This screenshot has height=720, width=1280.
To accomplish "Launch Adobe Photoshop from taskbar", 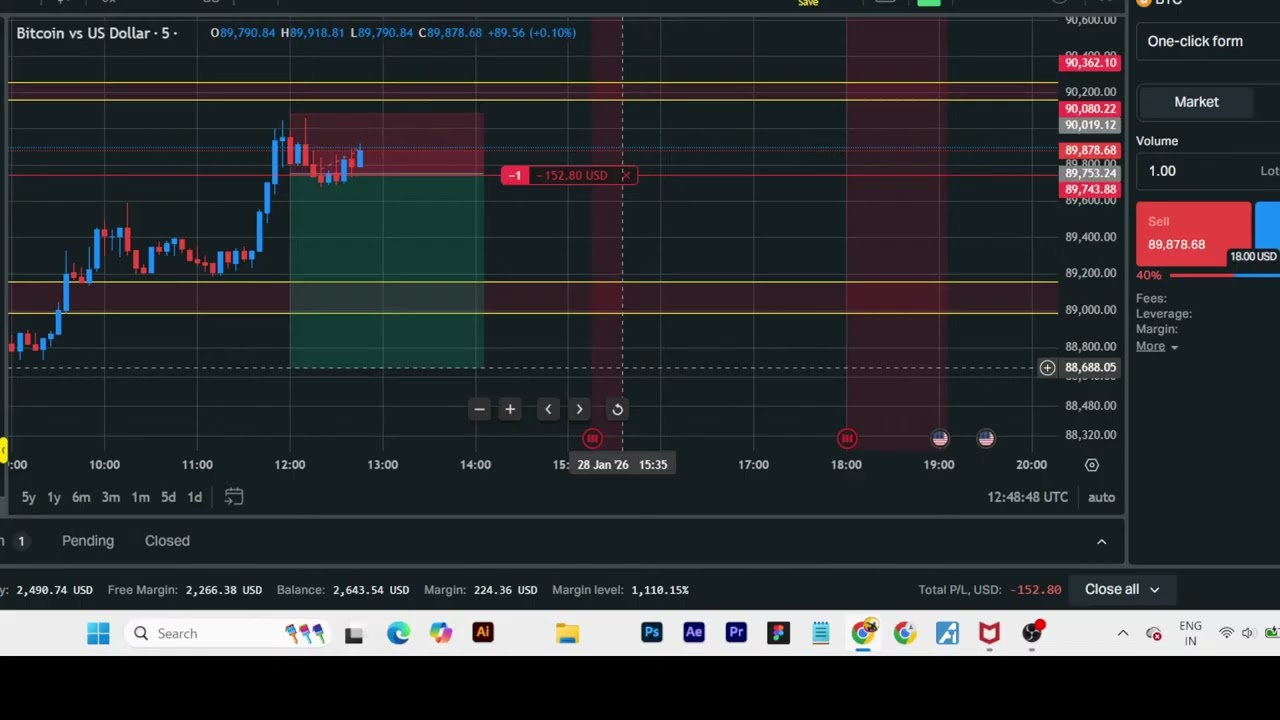I will point(652,634).
